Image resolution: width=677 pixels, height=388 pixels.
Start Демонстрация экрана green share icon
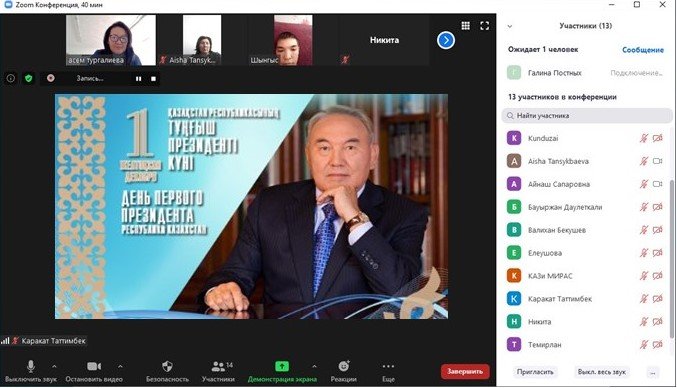pos(282,366)
